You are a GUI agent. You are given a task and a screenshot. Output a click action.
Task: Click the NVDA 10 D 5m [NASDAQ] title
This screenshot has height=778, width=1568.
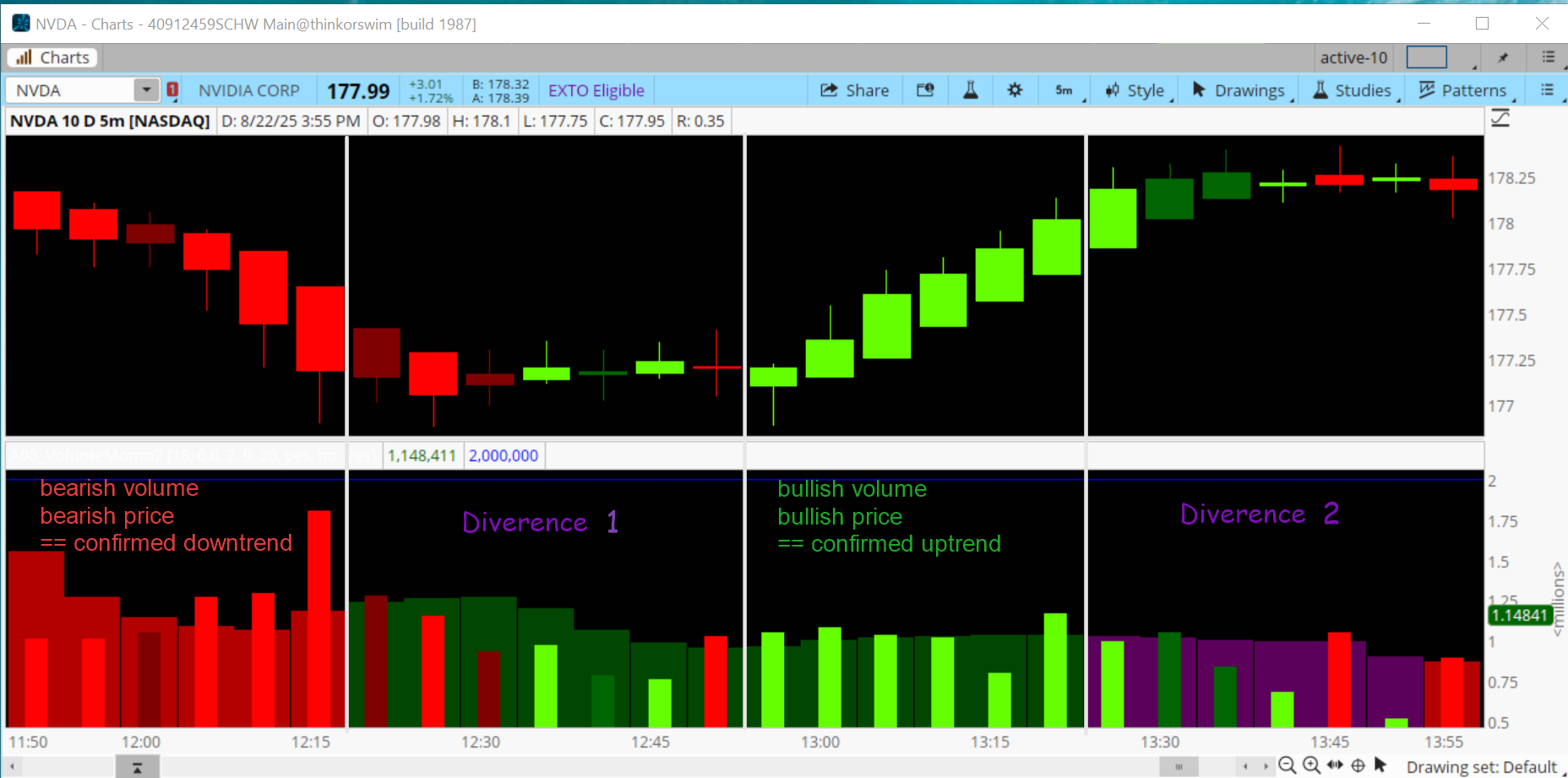(x=110, y=121)
